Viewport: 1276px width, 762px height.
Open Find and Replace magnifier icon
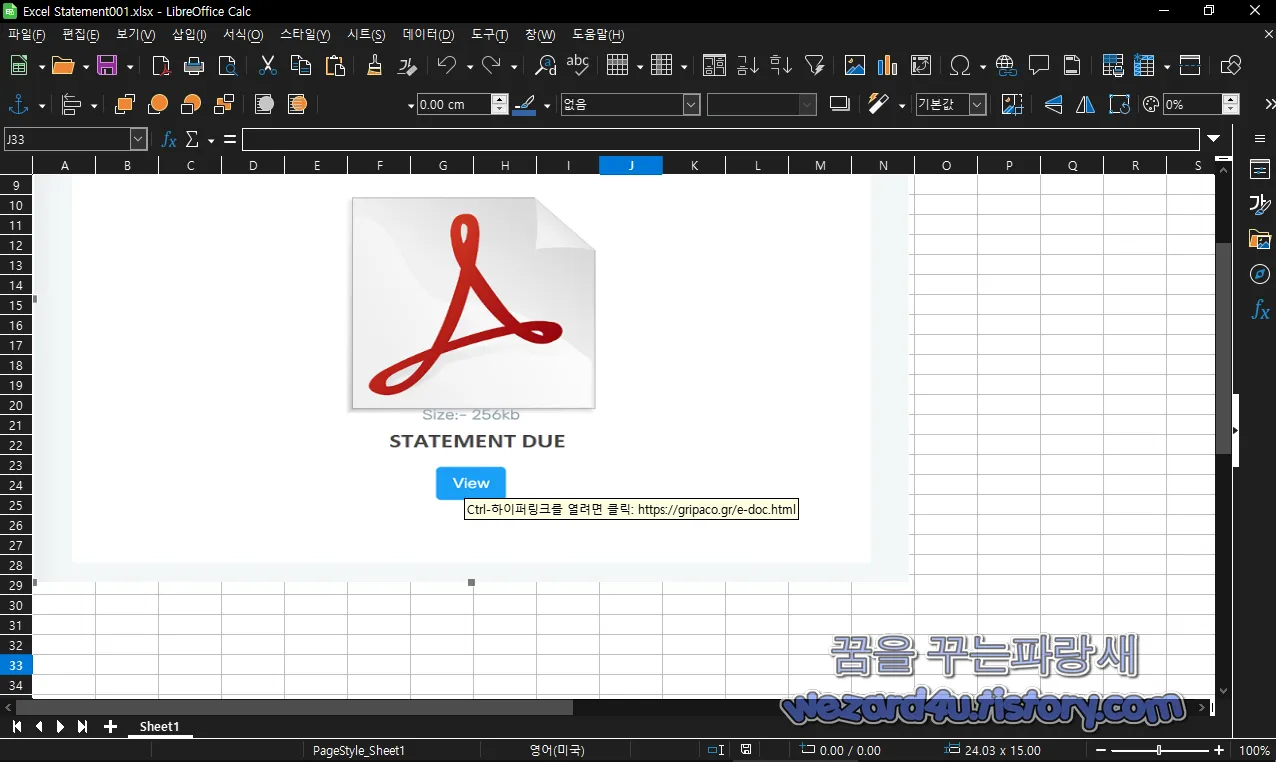click(545, 66)
